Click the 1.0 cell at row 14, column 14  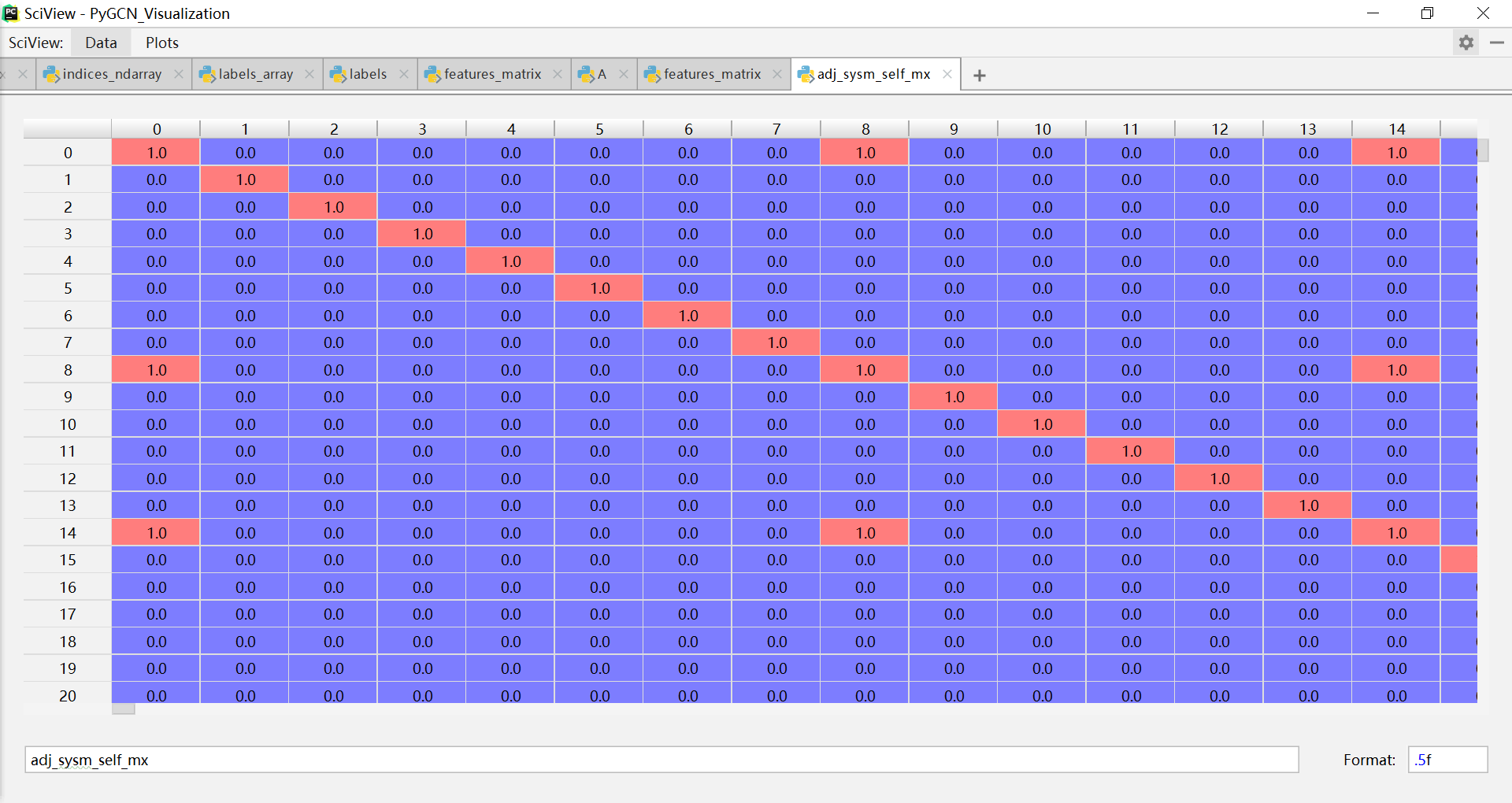(1396, 533)
